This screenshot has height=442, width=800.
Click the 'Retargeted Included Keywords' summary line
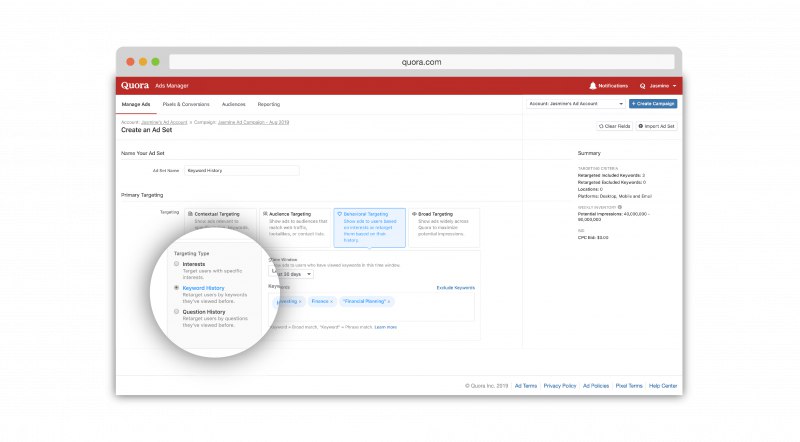[x=611, y=176]
